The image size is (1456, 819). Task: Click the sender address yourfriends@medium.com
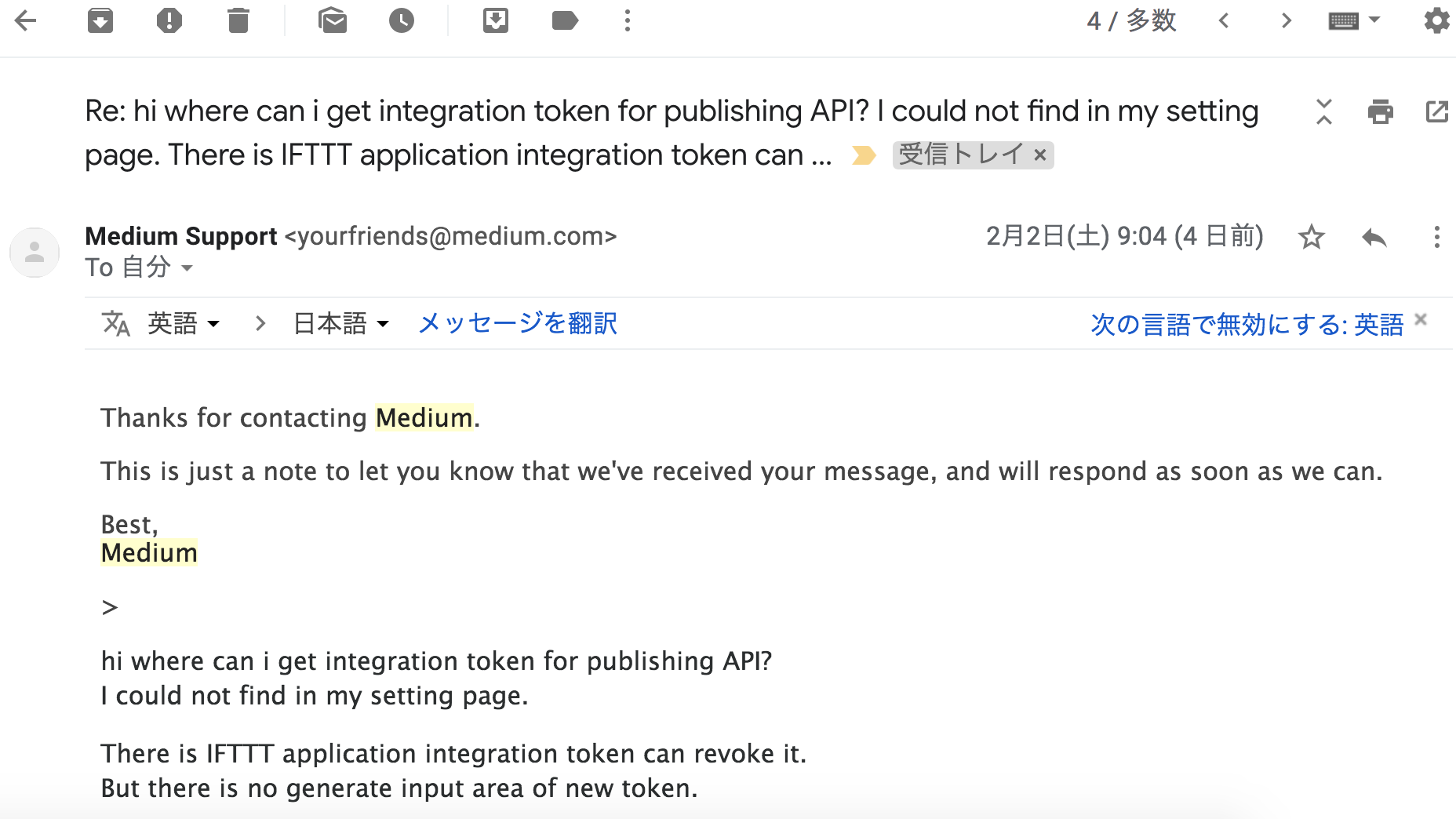451,236
